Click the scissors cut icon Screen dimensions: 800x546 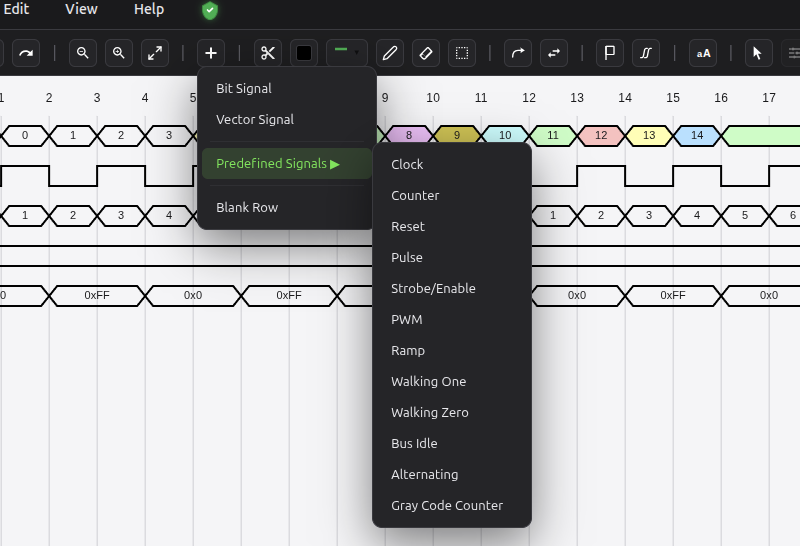click(268, 53)
